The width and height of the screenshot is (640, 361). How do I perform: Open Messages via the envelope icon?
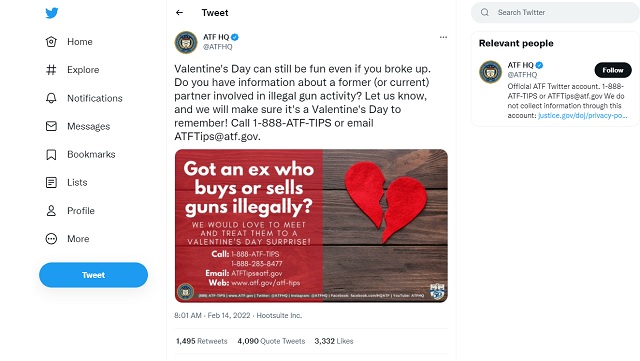pos(51,126)
